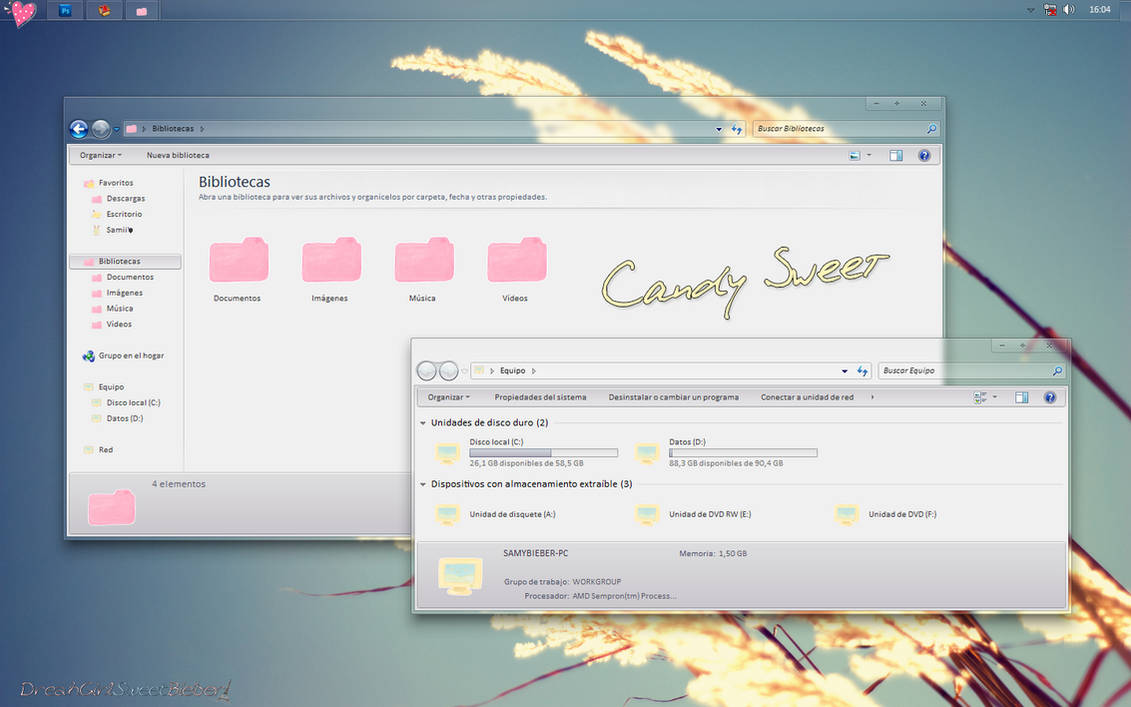Select the Documentos library folder
Viewport: 1131px width, 707px height.
click(x=237, y=269)
